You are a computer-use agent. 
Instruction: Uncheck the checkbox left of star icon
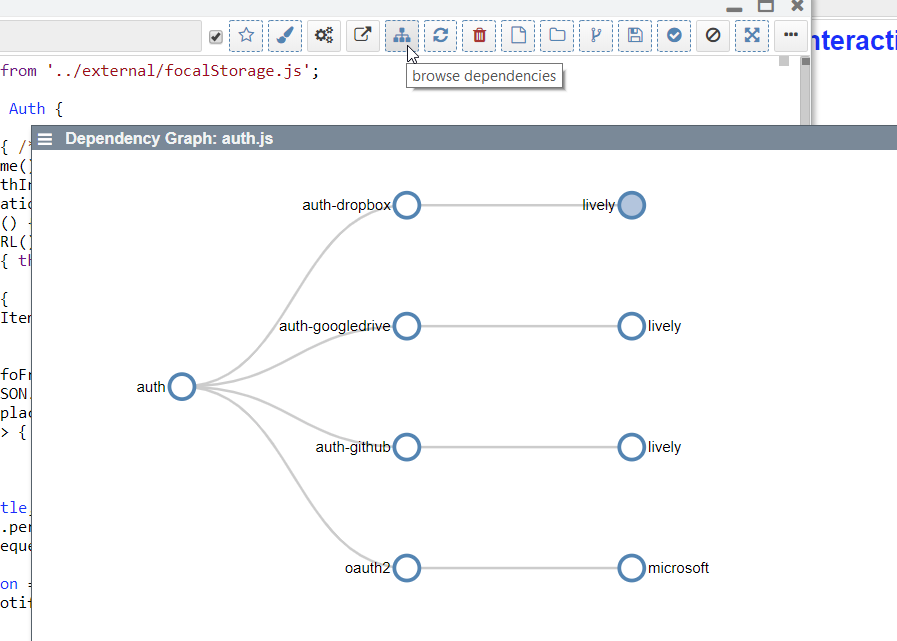[x=216, y=37]
